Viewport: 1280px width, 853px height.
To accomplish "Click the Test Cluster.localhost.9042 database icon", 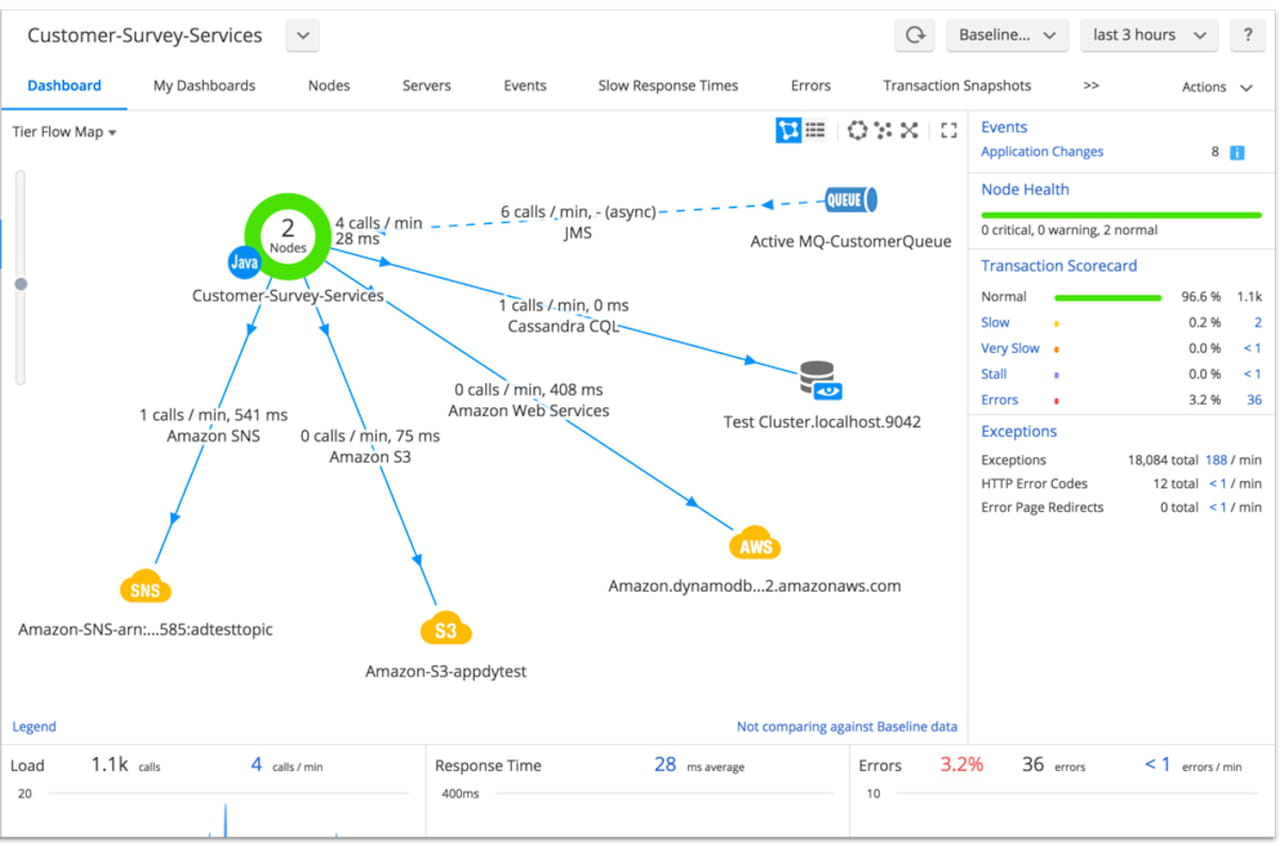I will tap(818, 378).
